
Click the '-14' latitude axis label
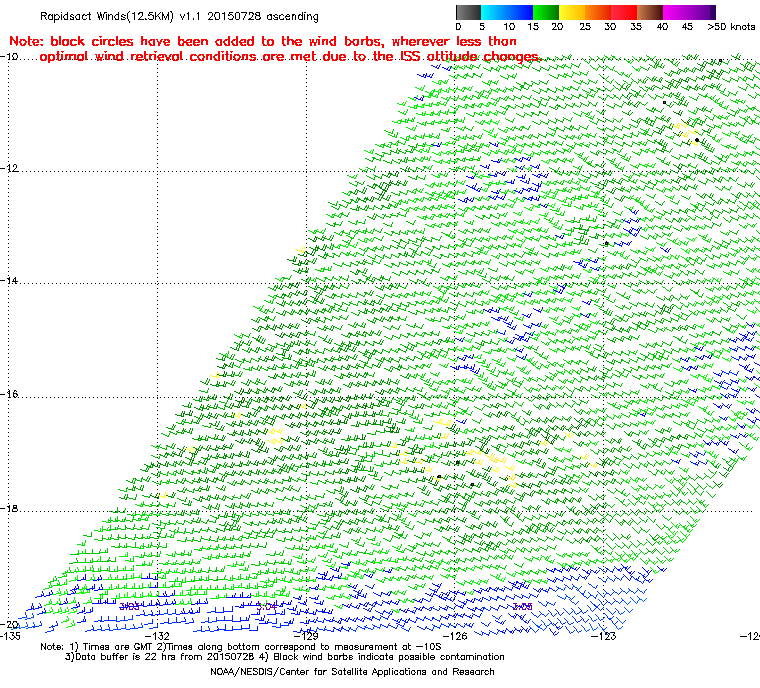click(9, 281)
